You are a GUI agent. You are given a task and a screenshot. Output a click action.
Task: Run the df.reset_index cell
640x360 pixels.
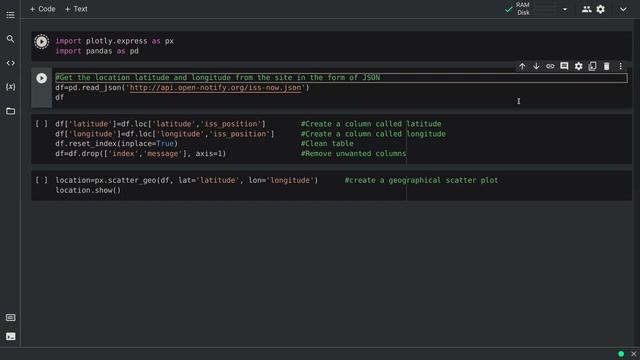[x=41, y=124]
